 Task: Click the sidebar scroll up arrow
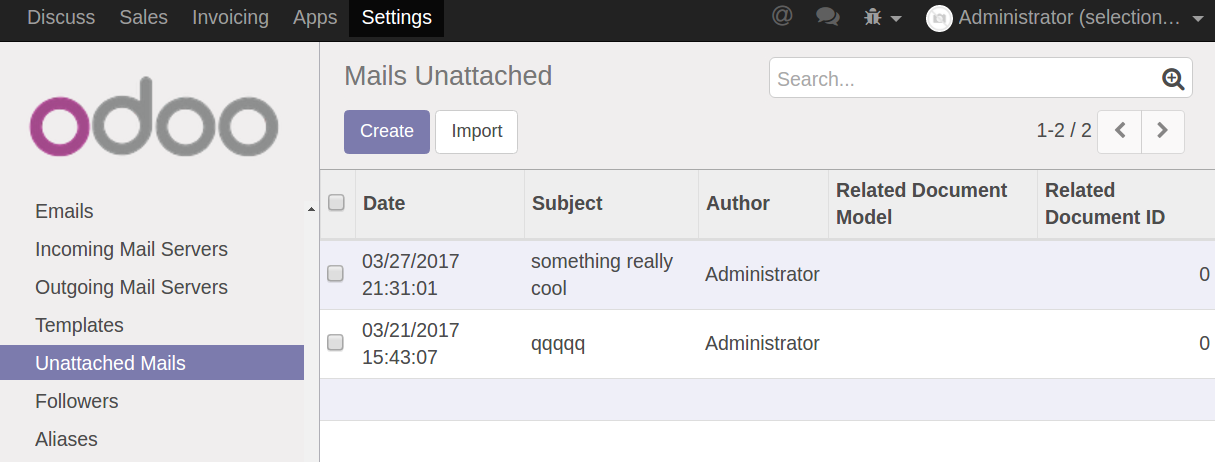(x=311, y=208)
